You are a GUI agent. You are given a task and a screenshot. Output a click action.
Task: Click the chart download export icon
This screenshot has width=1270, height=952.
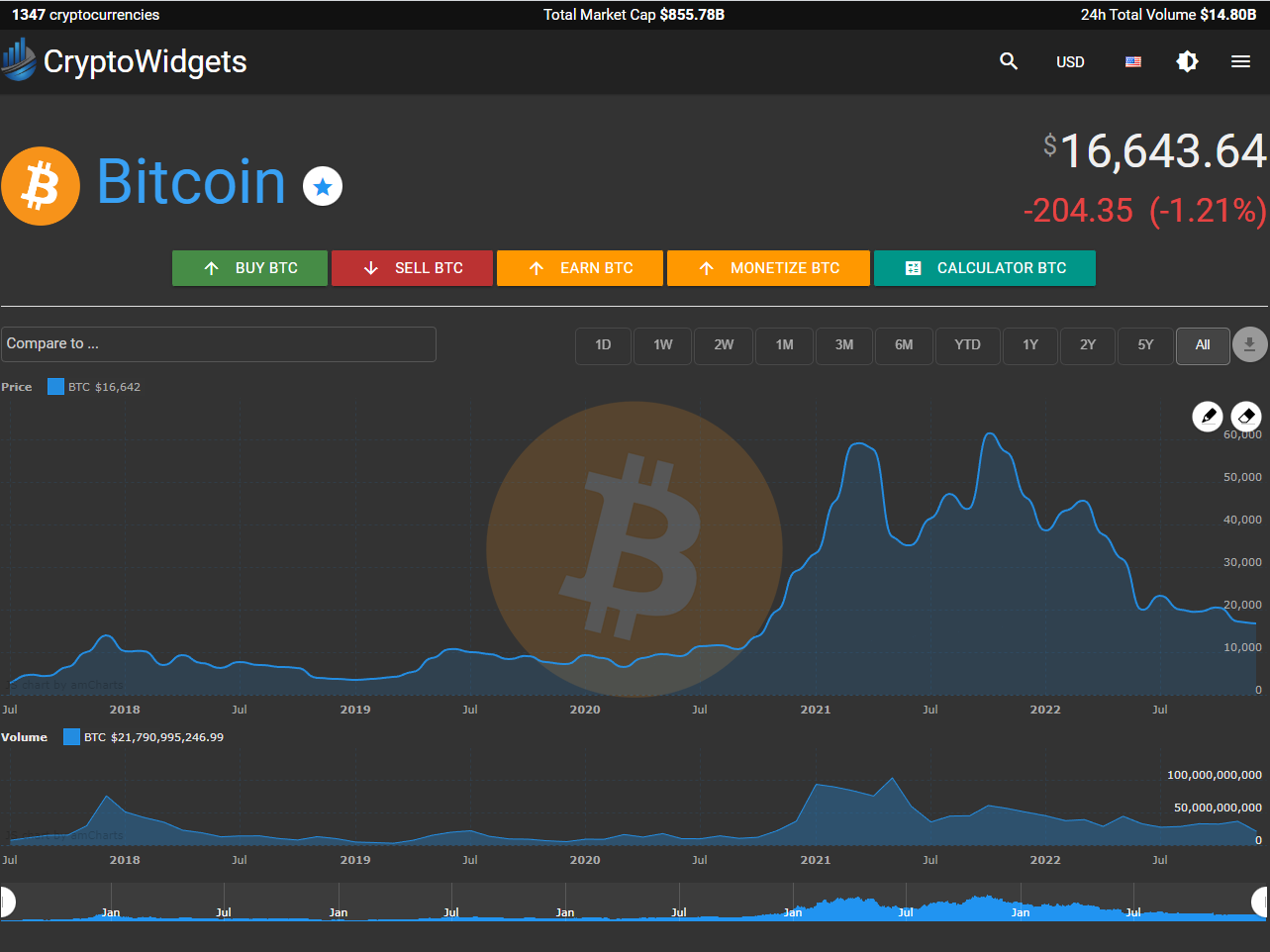1249,344
